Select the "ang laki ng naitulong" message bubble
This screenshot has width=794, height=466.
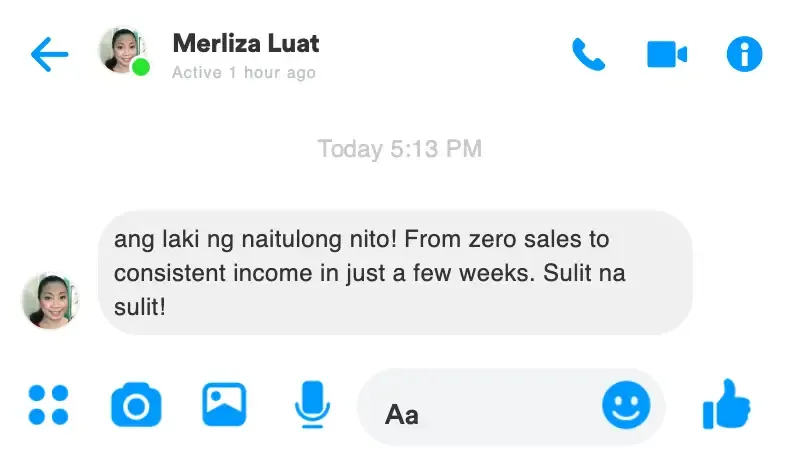pyautogui.click(x=394, y=272)
